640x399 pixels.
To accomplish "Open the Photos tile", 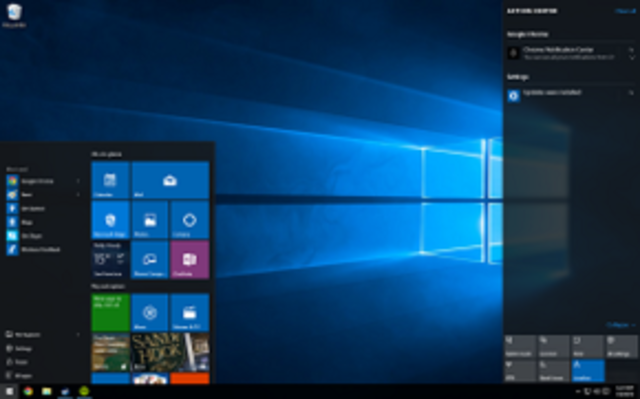I will (150, 220).
